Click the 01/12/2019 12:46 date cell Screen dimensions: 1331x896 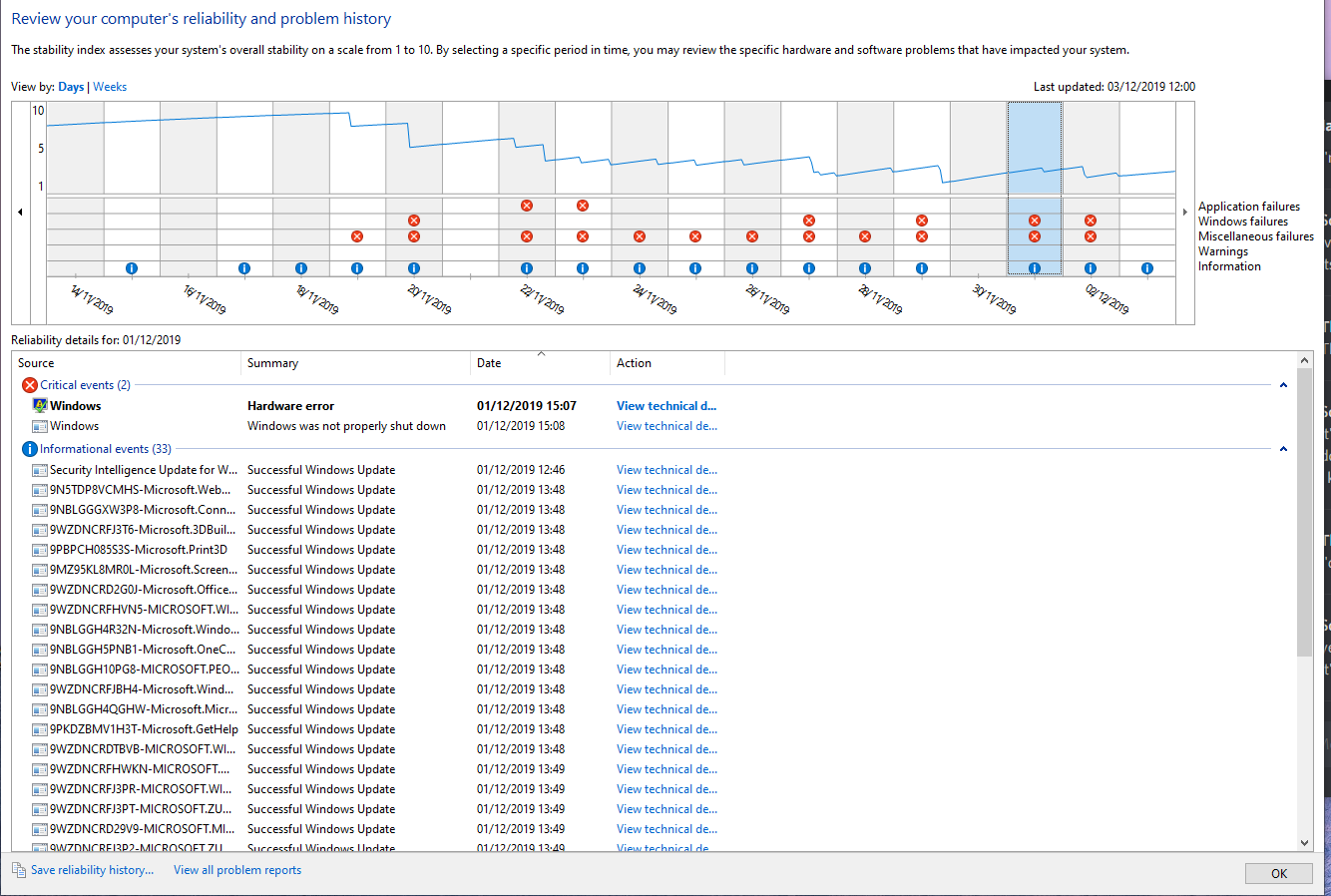(x=521, y=470)
